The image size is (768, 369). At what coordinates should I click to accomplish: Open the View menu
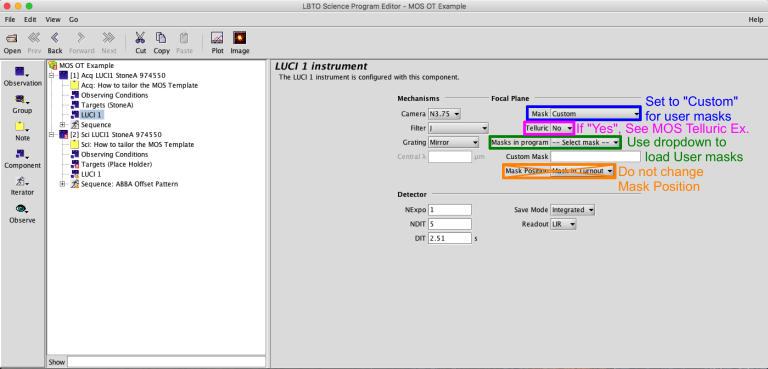point(53,20)
